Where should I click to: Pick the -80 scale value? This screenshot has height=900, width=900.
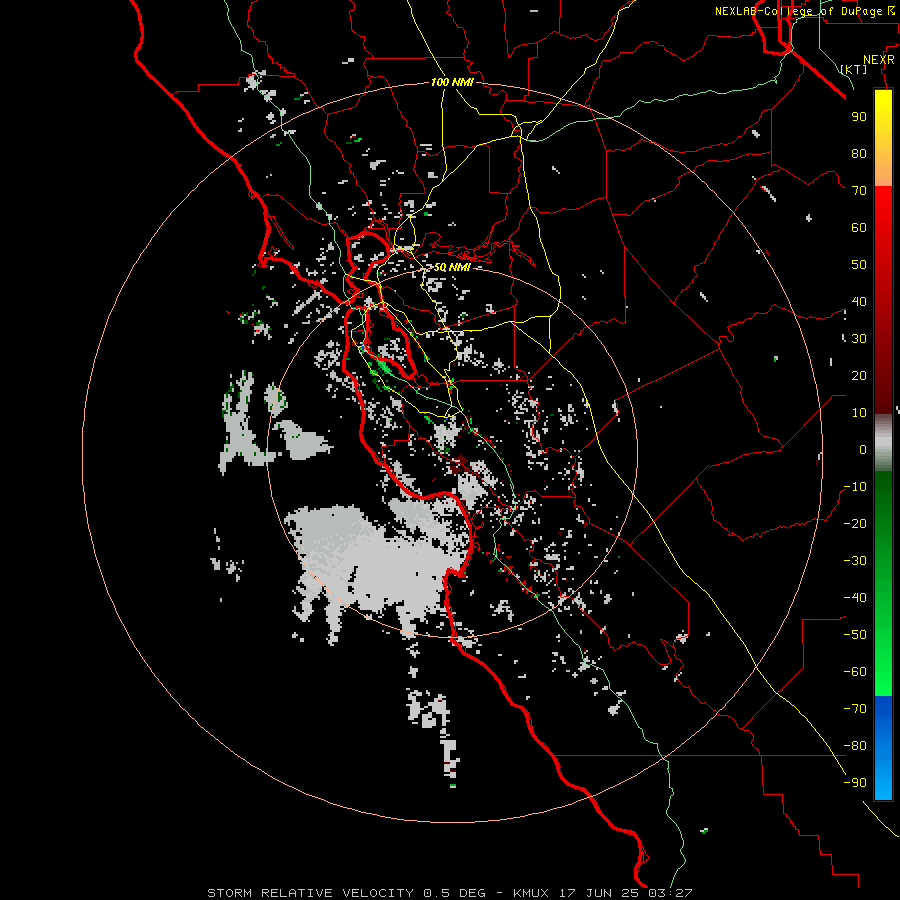(855, 746)
